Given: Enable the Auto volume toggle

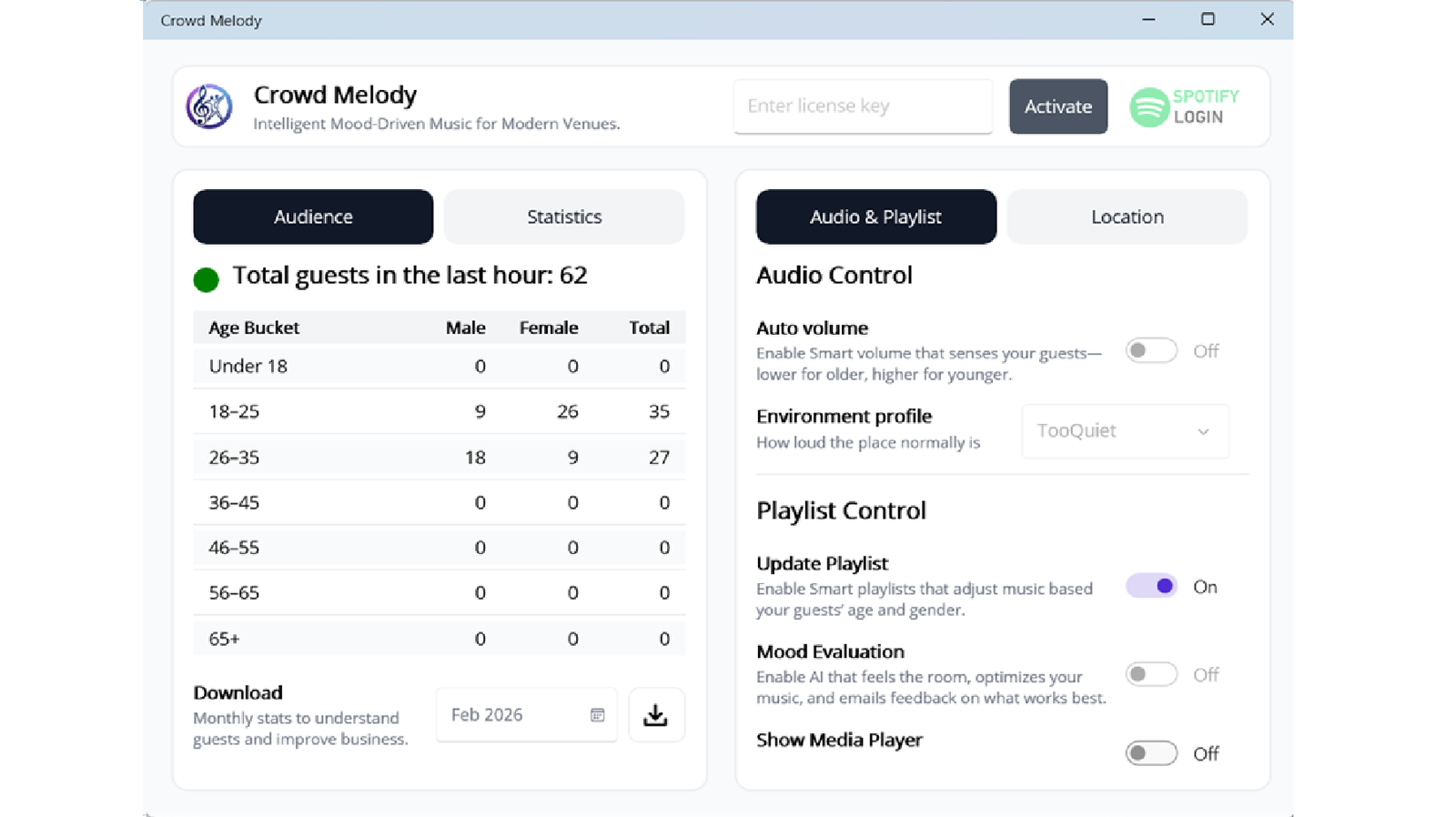Looking at the screenshot, I should click(1151, 351).
